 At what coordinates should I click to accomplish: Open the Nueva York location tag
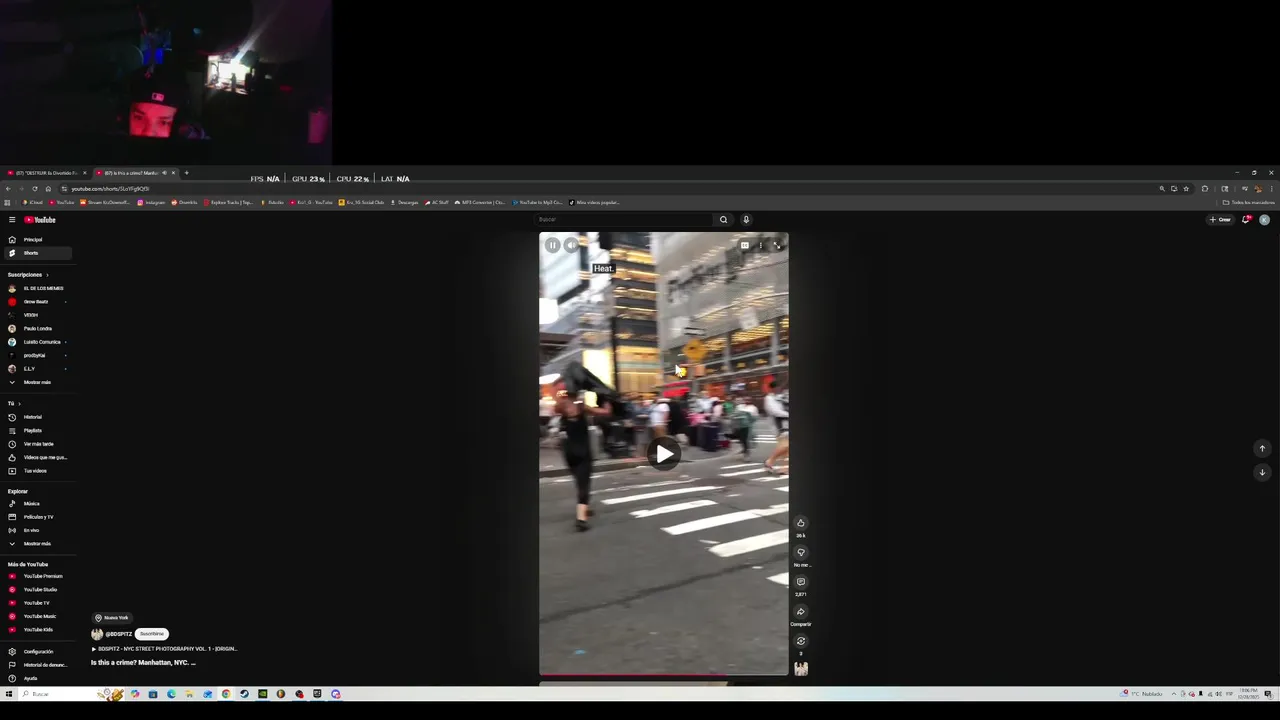pos(112,618)
